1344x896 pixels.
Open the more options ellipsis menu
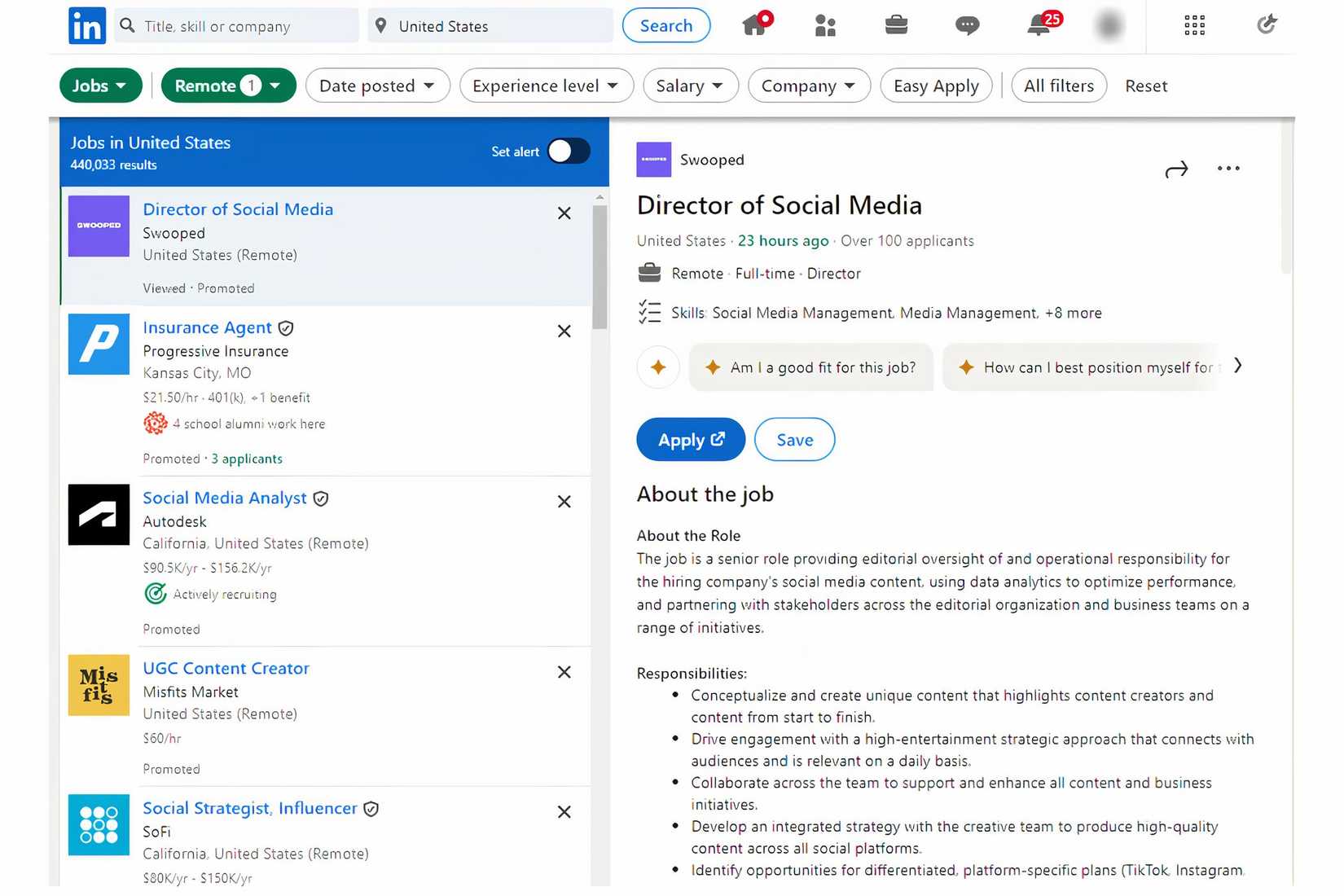[x=1228, y=169]
